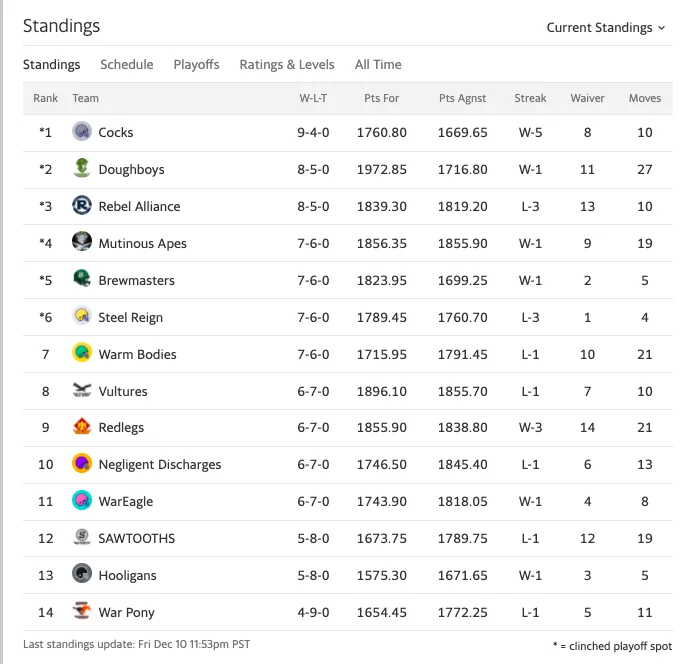
Task: Click the Redlegs team logo icon
Action: (x=82, y=427)
